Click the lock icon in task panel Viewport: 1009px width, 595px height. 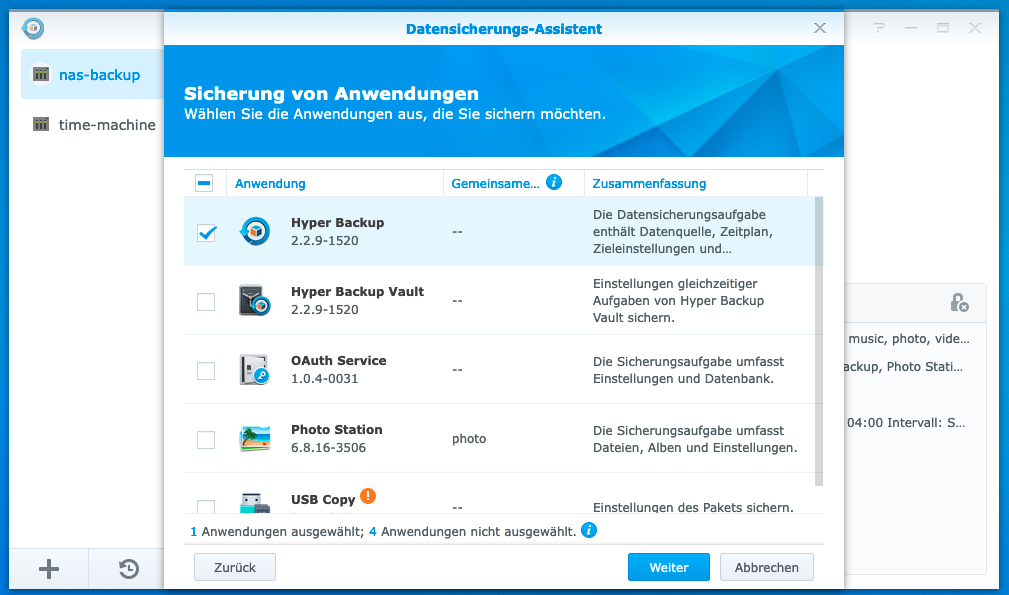click(958, 302)
